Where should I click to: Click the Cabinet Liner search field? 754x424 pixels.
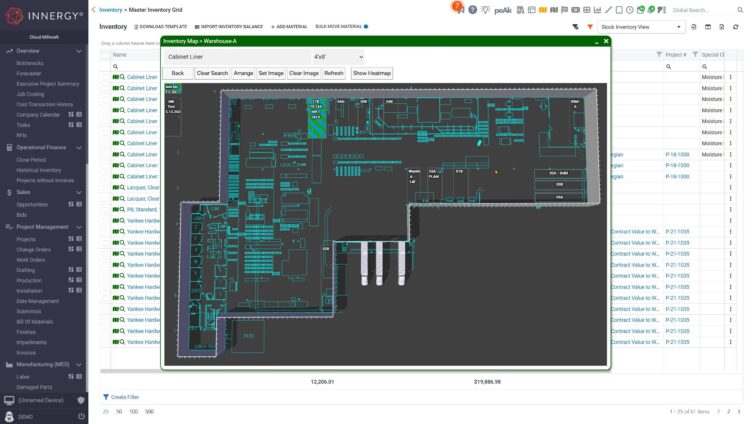(x=235, y=58)
